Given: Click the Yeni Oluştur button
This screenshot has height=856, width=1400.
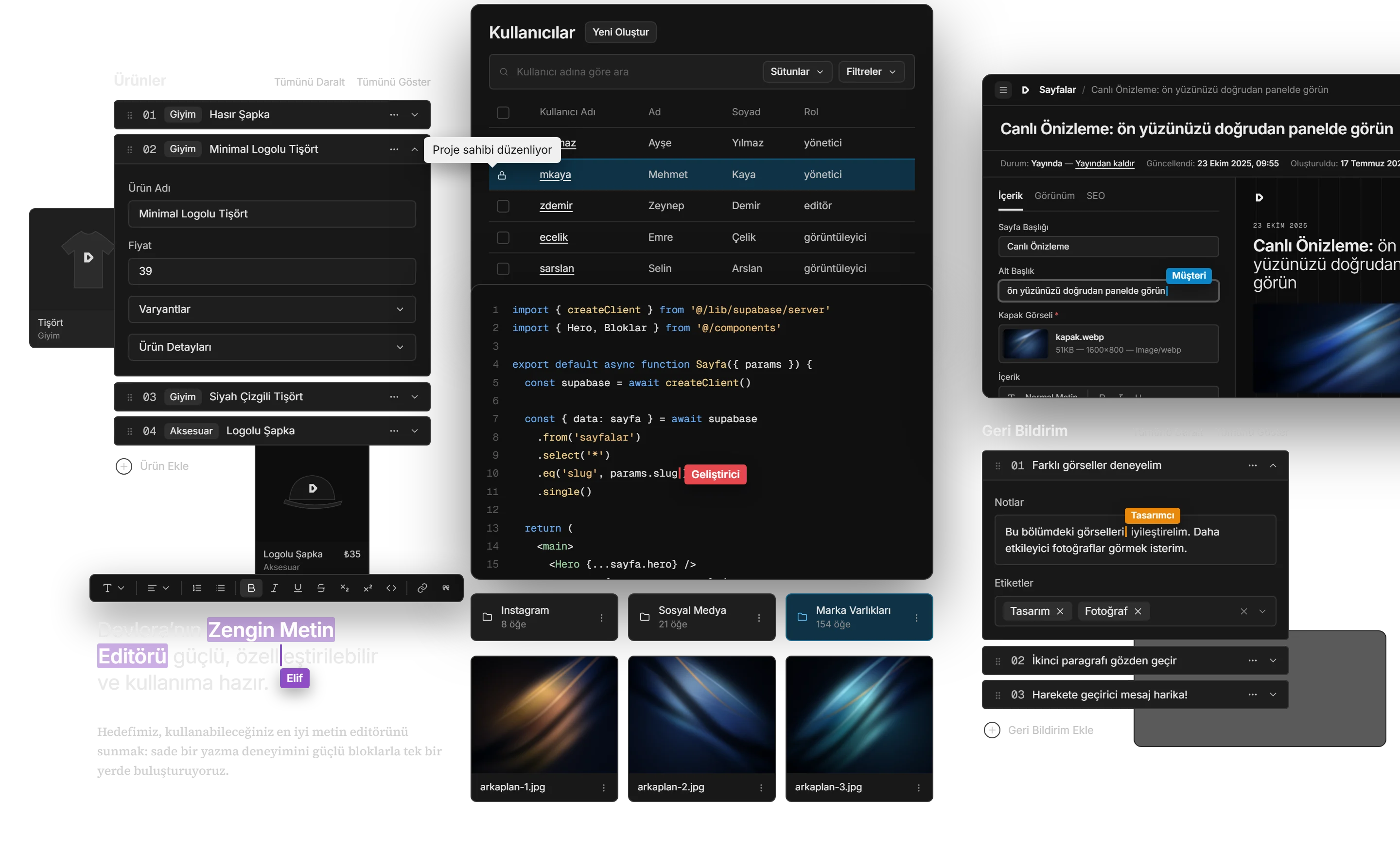Looking at the screenshot, I should 620,33.
